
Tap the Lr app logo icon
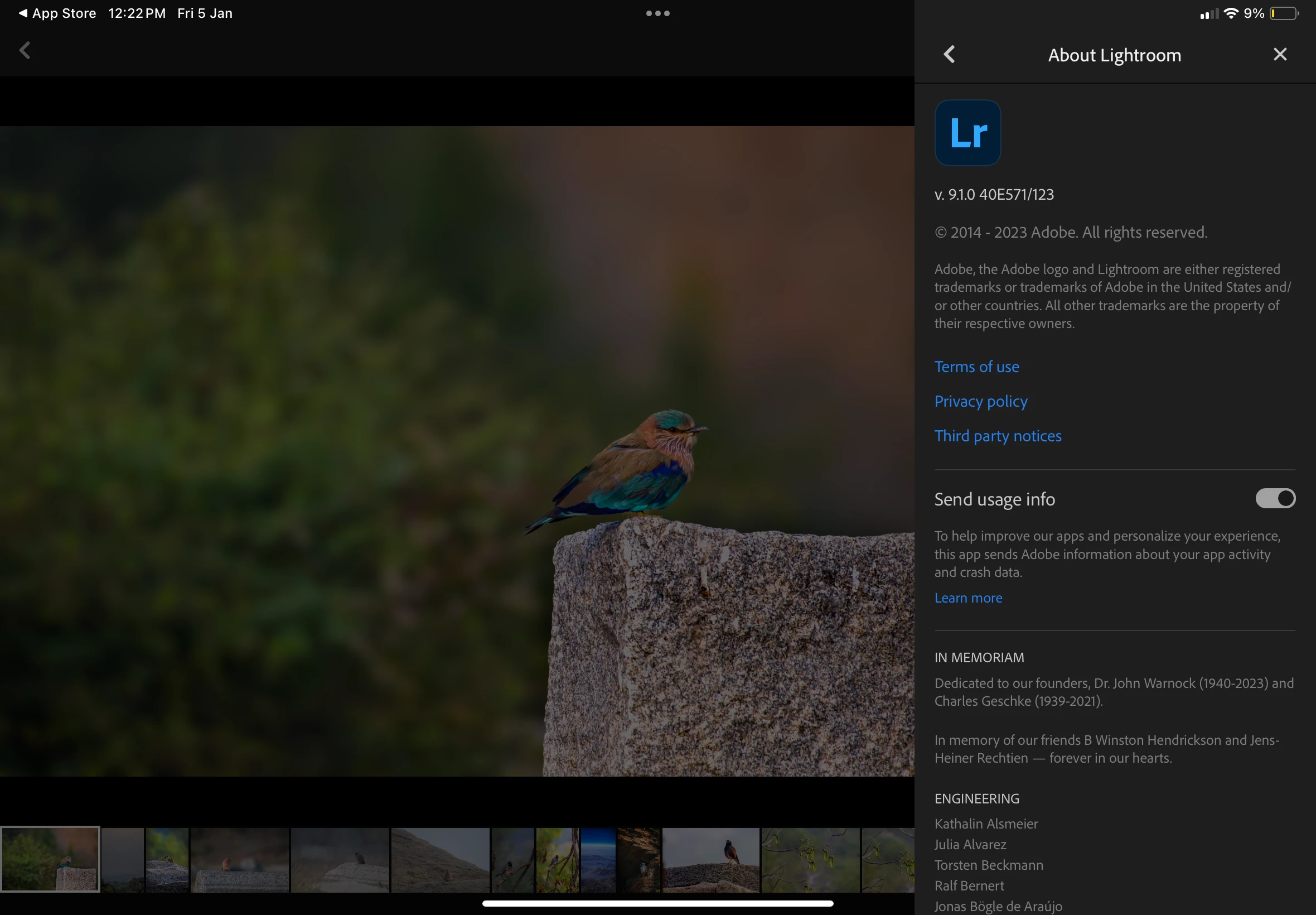point(967,133)
